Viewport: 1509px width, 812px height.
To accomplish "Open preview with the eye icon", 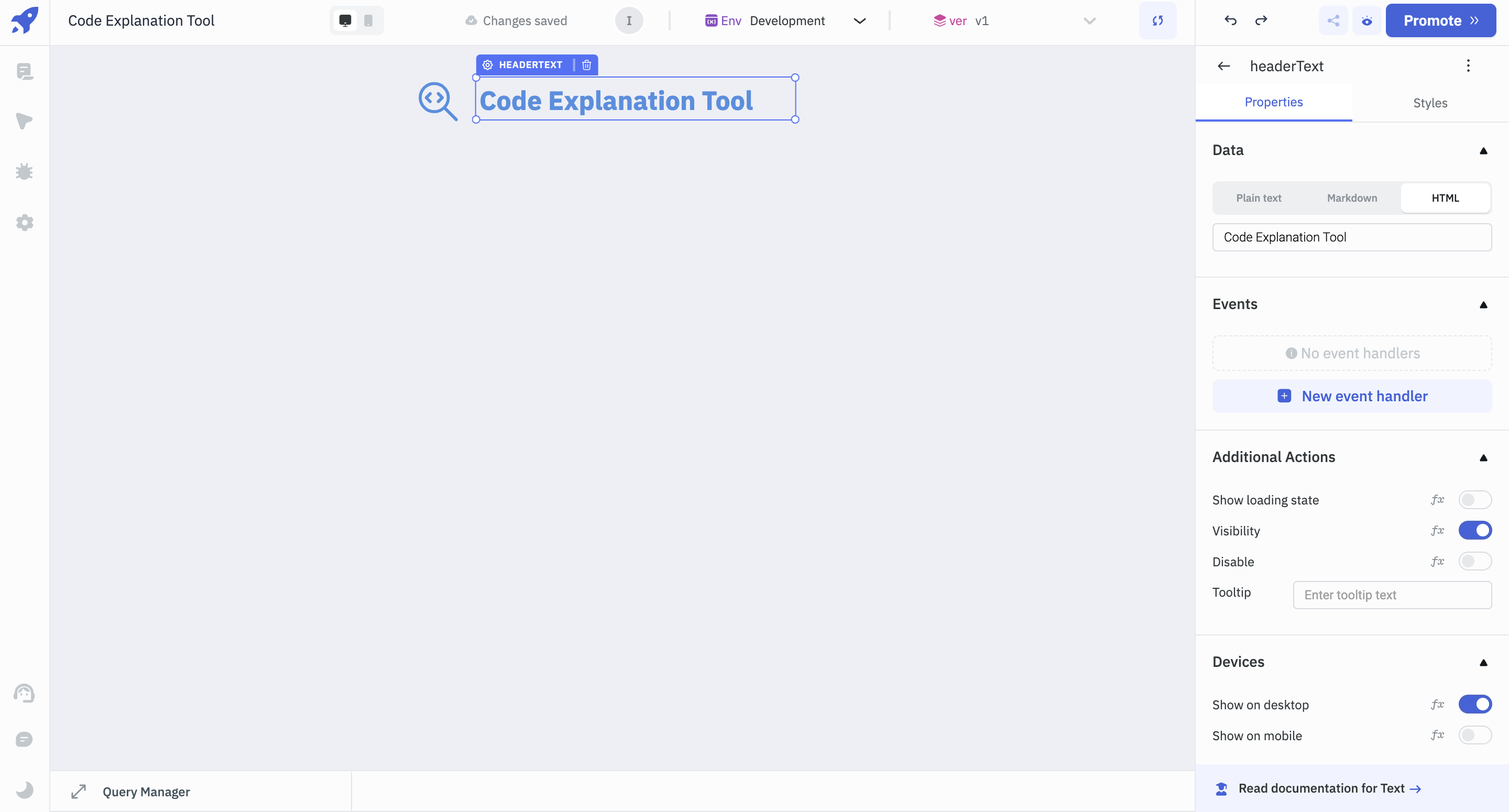I will [1366, 21].
